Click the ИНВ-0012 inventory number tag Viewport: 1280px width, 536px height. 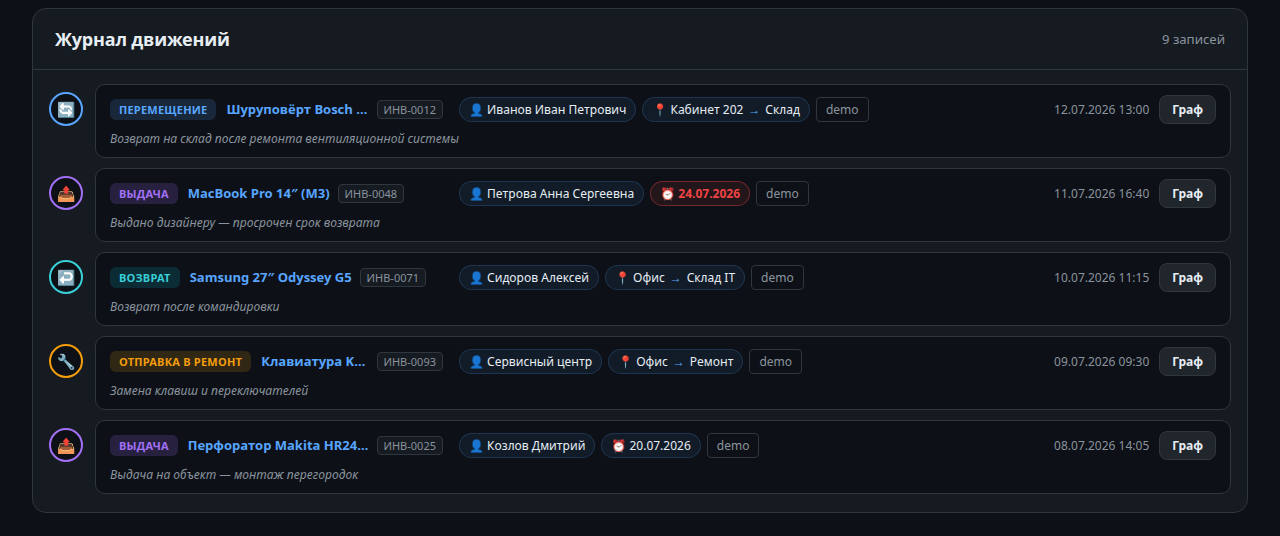[410, 110]
